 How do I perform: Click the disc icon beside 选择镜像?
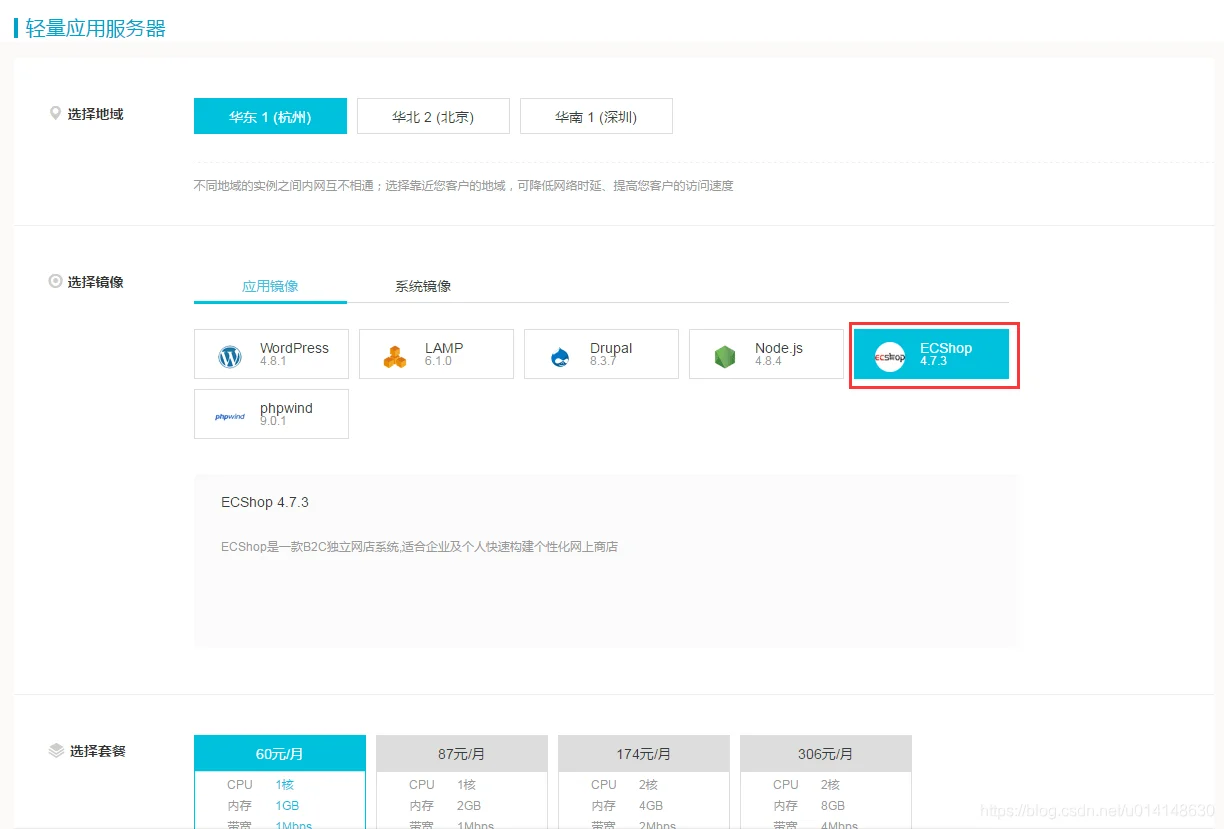point(56,282)
